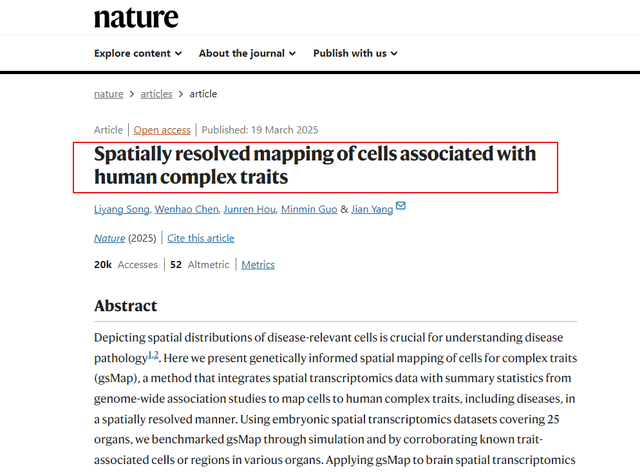The width and height of the screenshot is (640, 473).
Task: Open author Minmin Guo's link
Action: pos(309,209)
